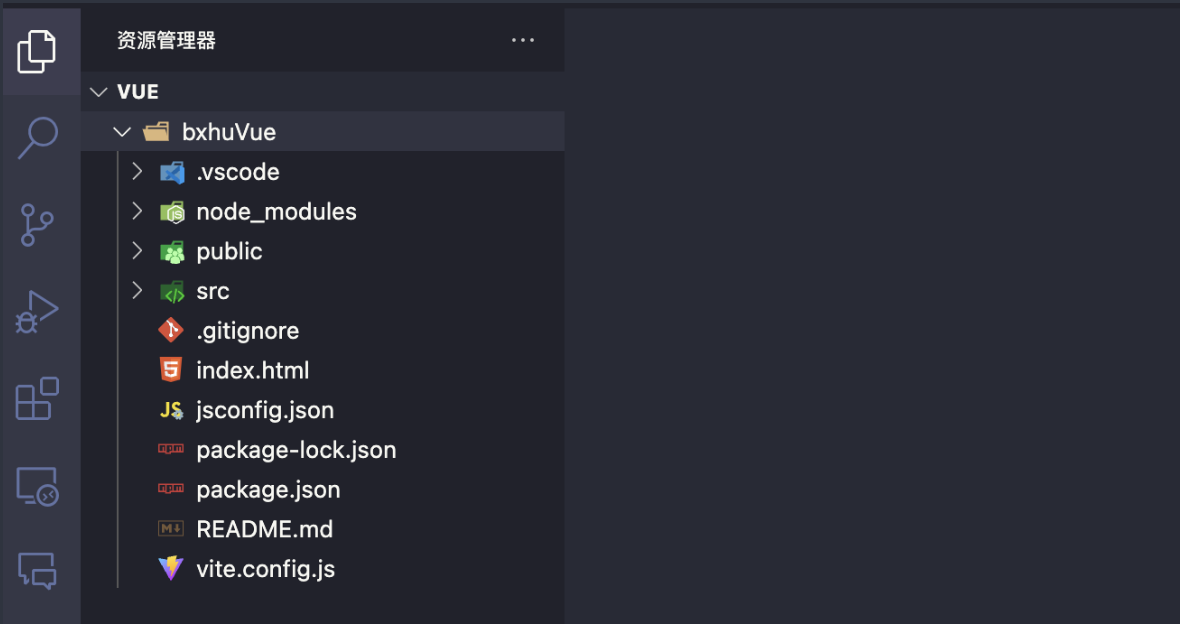Viewport: 1180px width, 624px height.
Task: Click the explorer panel more actions ellipsis
Action: click(523, 40)
